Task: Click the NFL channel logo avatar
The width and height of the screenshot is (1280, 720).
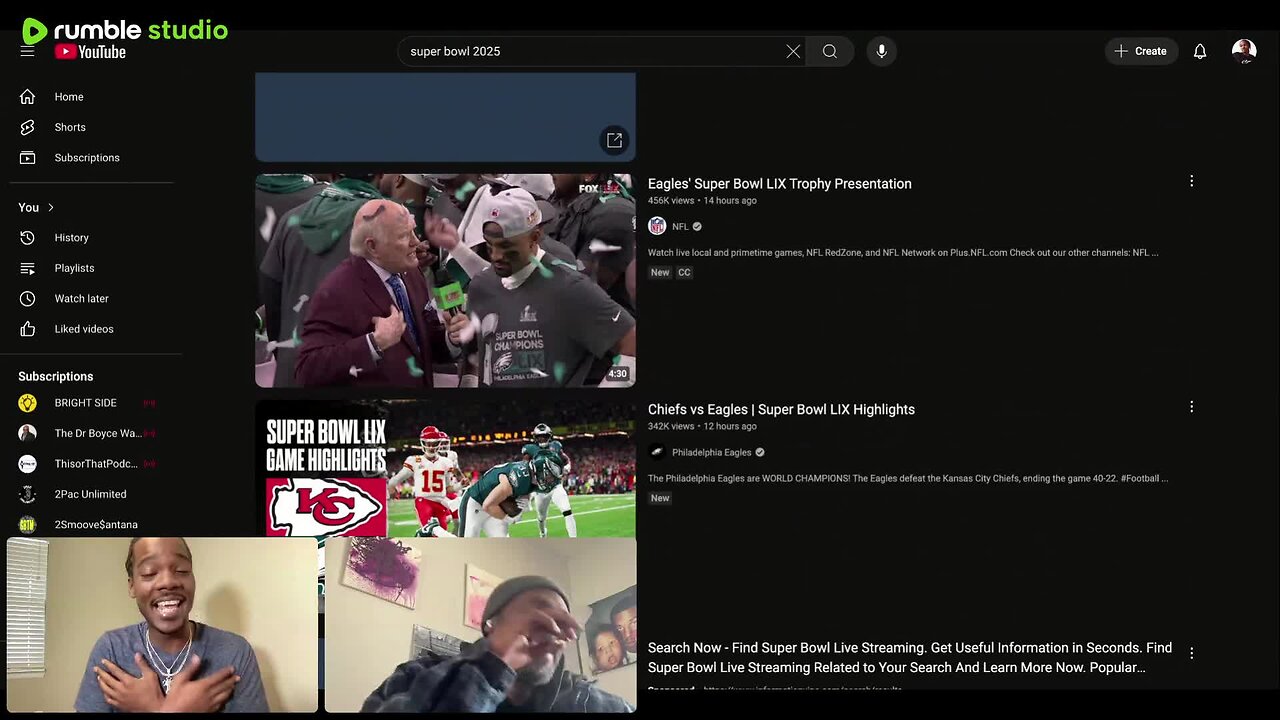Action: pyautogui.click(x=657, y=226)
